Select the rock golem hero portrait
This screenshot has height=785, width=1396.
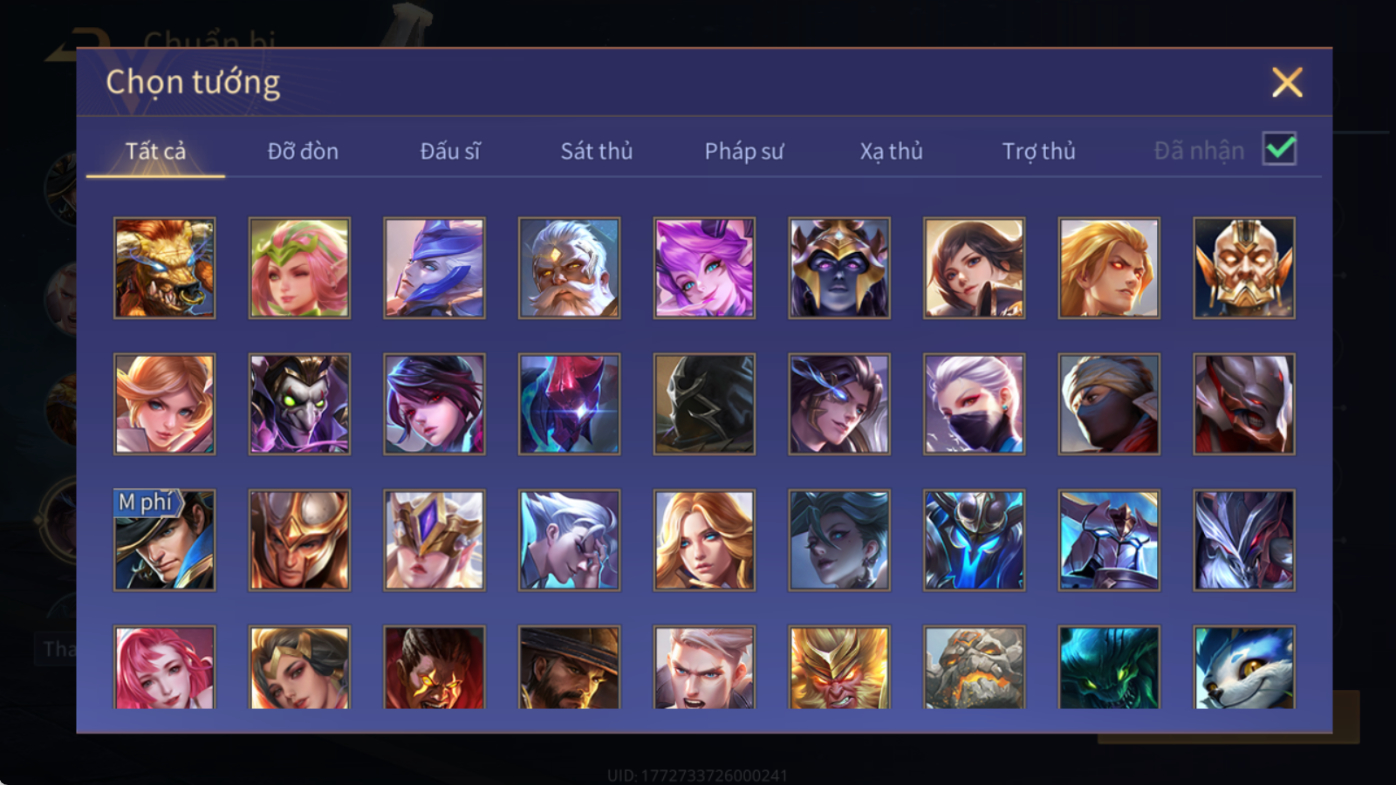974,667
